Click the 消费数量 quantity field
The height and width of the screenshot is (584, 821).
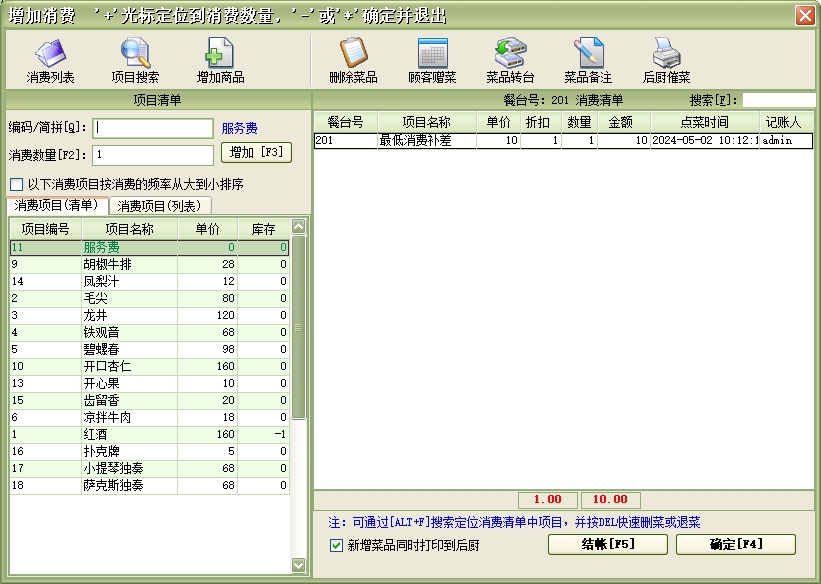point(153,155)
